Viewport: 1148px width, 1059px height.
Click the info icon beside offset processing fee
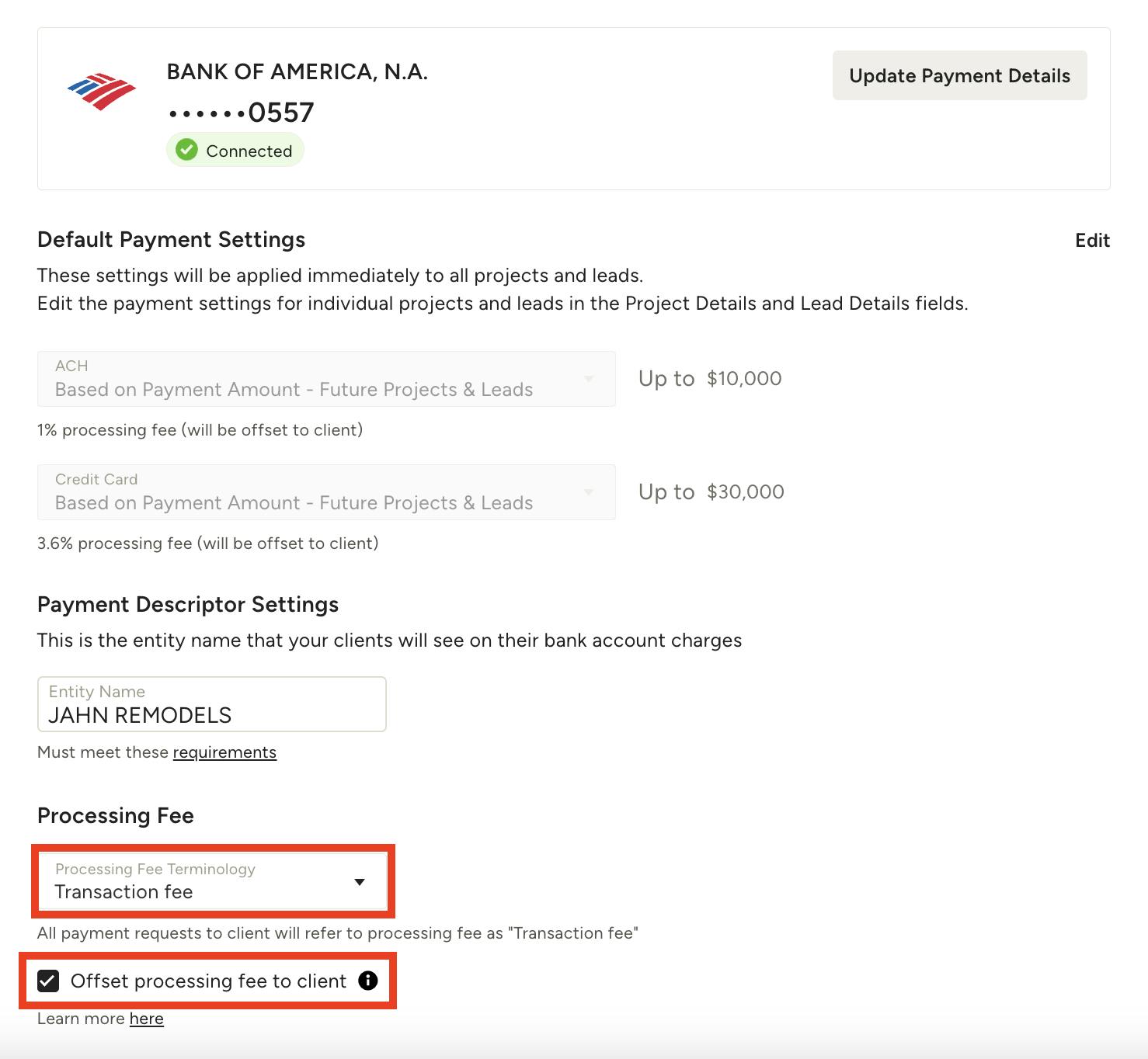[x=367, y=981]
